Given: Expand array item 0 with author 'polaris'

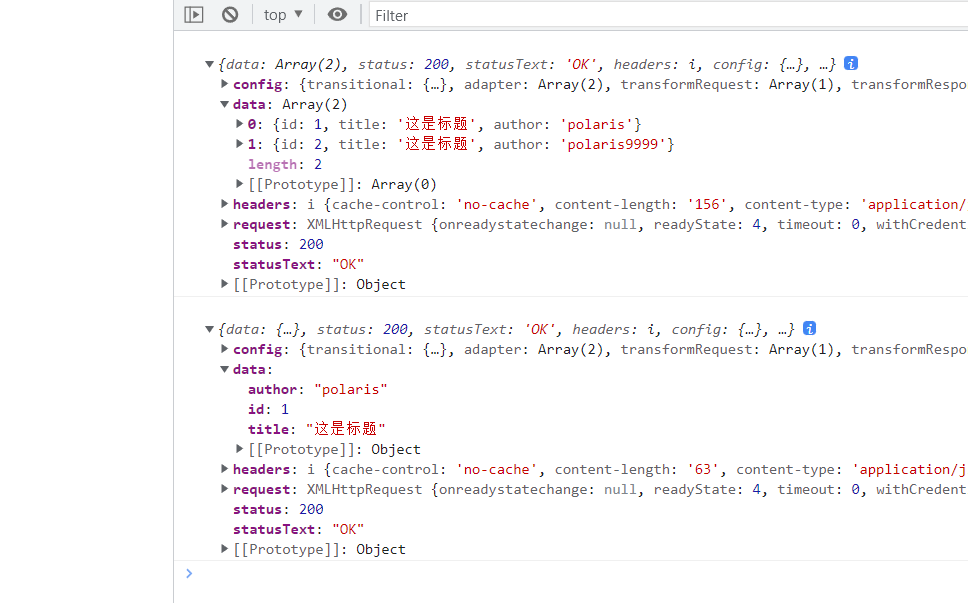Looking at the screenshot, I should (240, 124).
